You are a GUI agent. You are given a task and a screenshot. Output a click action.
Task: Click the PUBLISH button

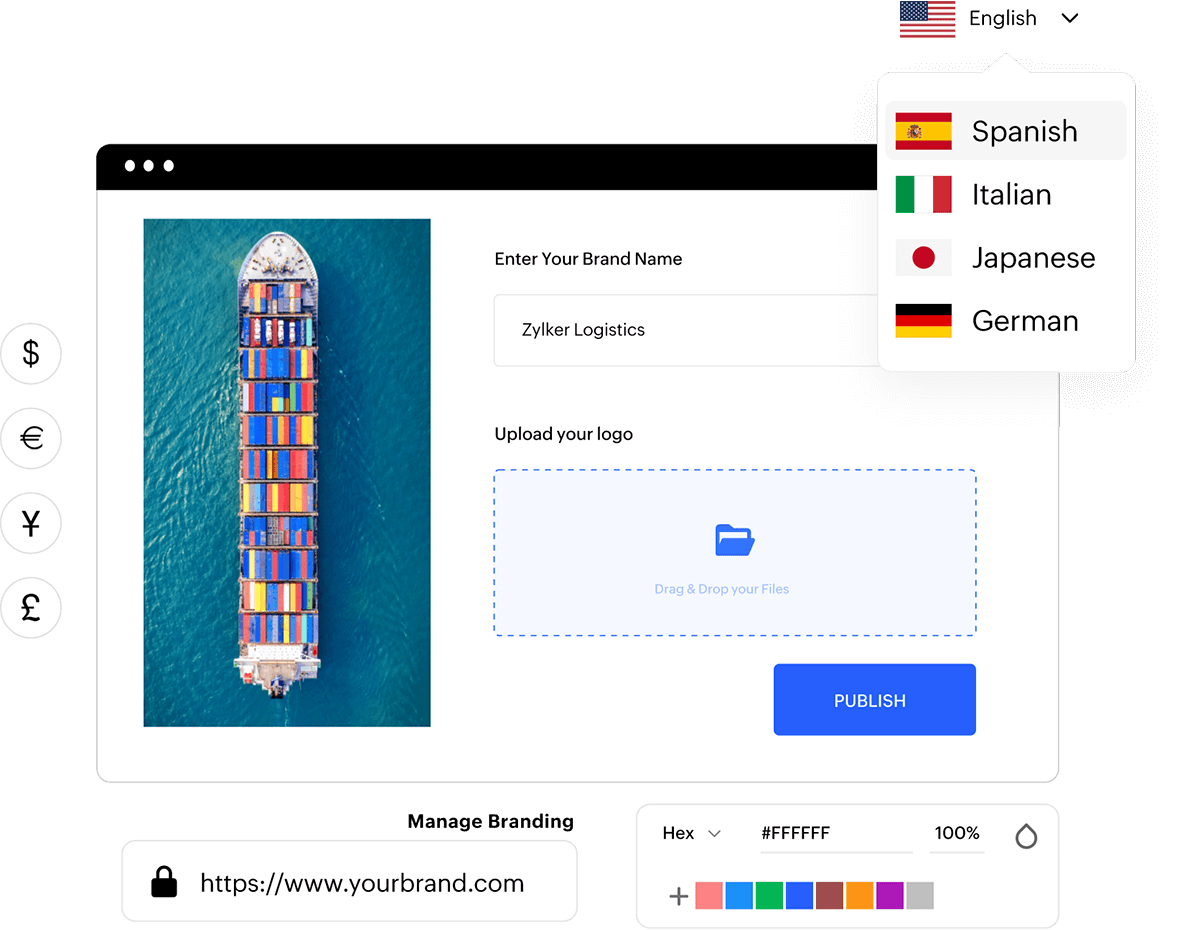point(874,700)
